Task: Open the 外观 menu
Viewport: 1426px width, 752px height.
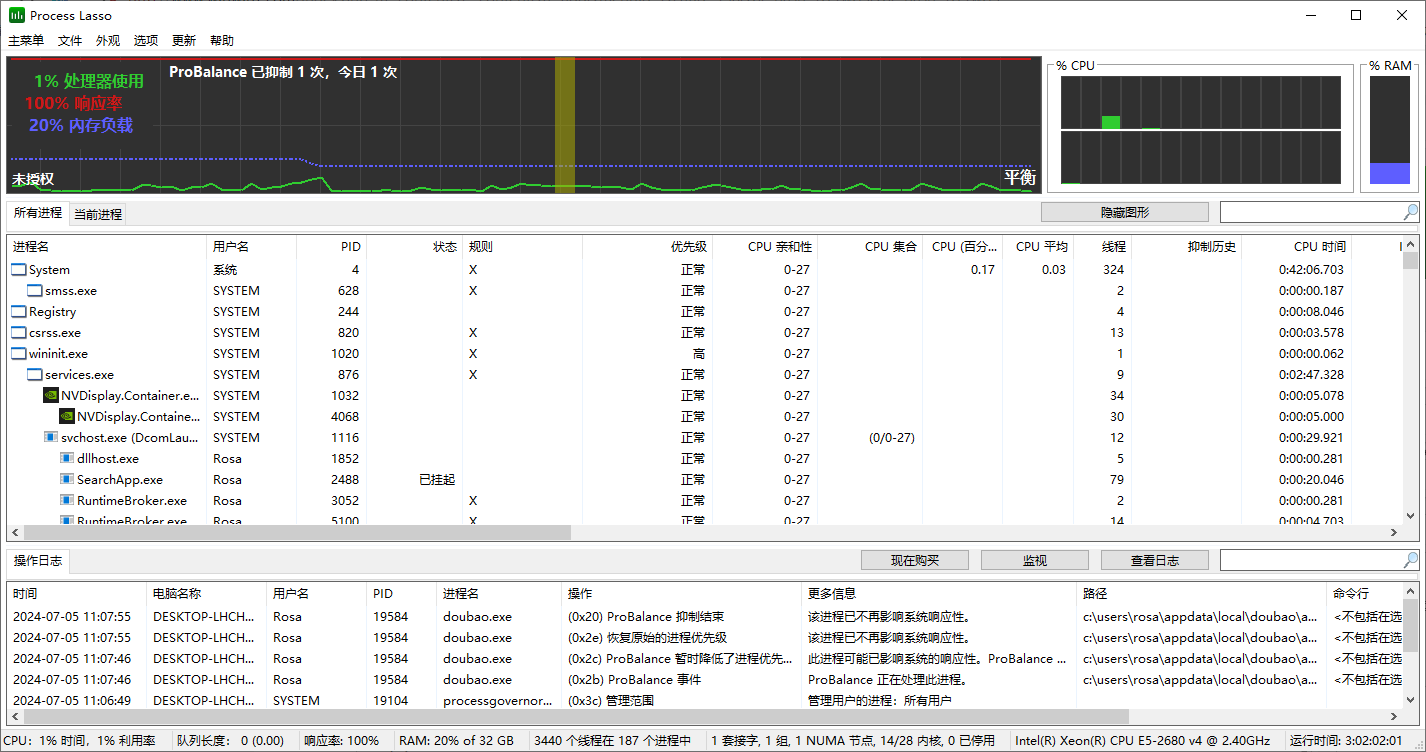Action: click(x=108, y=41)
